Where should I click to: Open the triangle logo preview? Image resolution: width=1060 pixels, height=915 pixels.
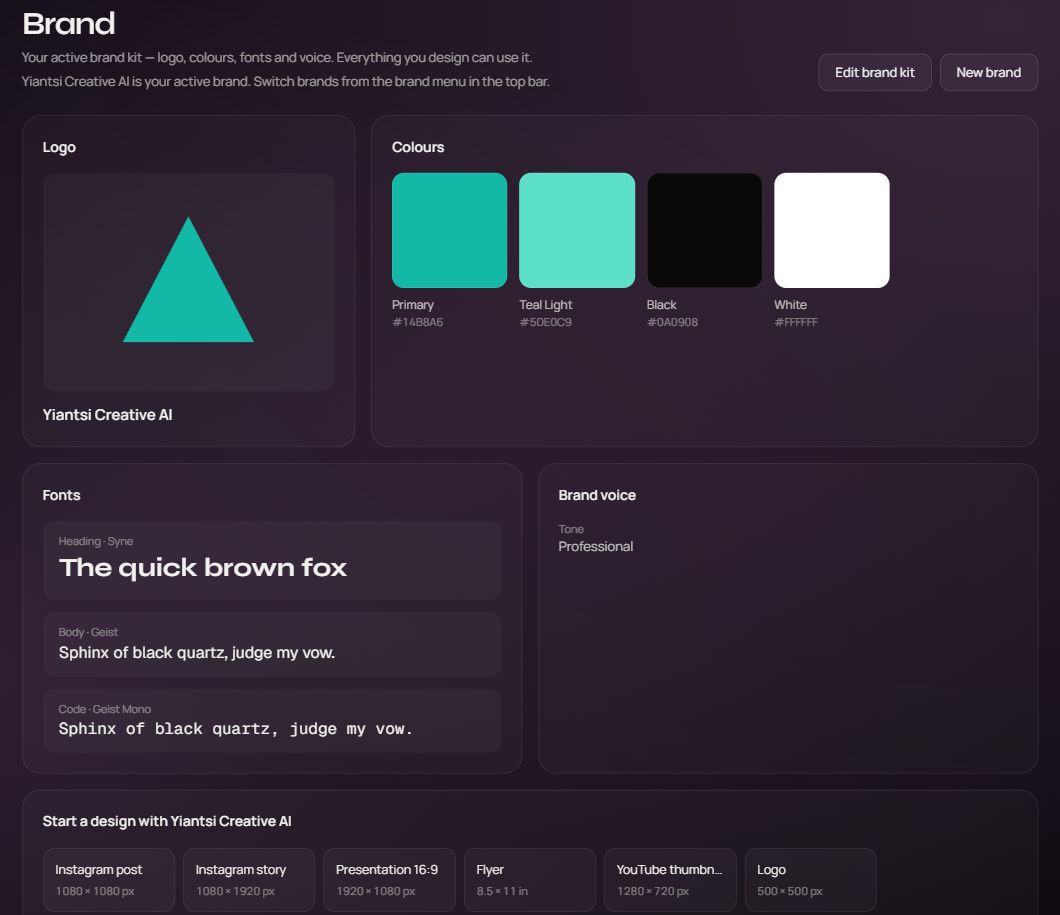coord(189,282)
